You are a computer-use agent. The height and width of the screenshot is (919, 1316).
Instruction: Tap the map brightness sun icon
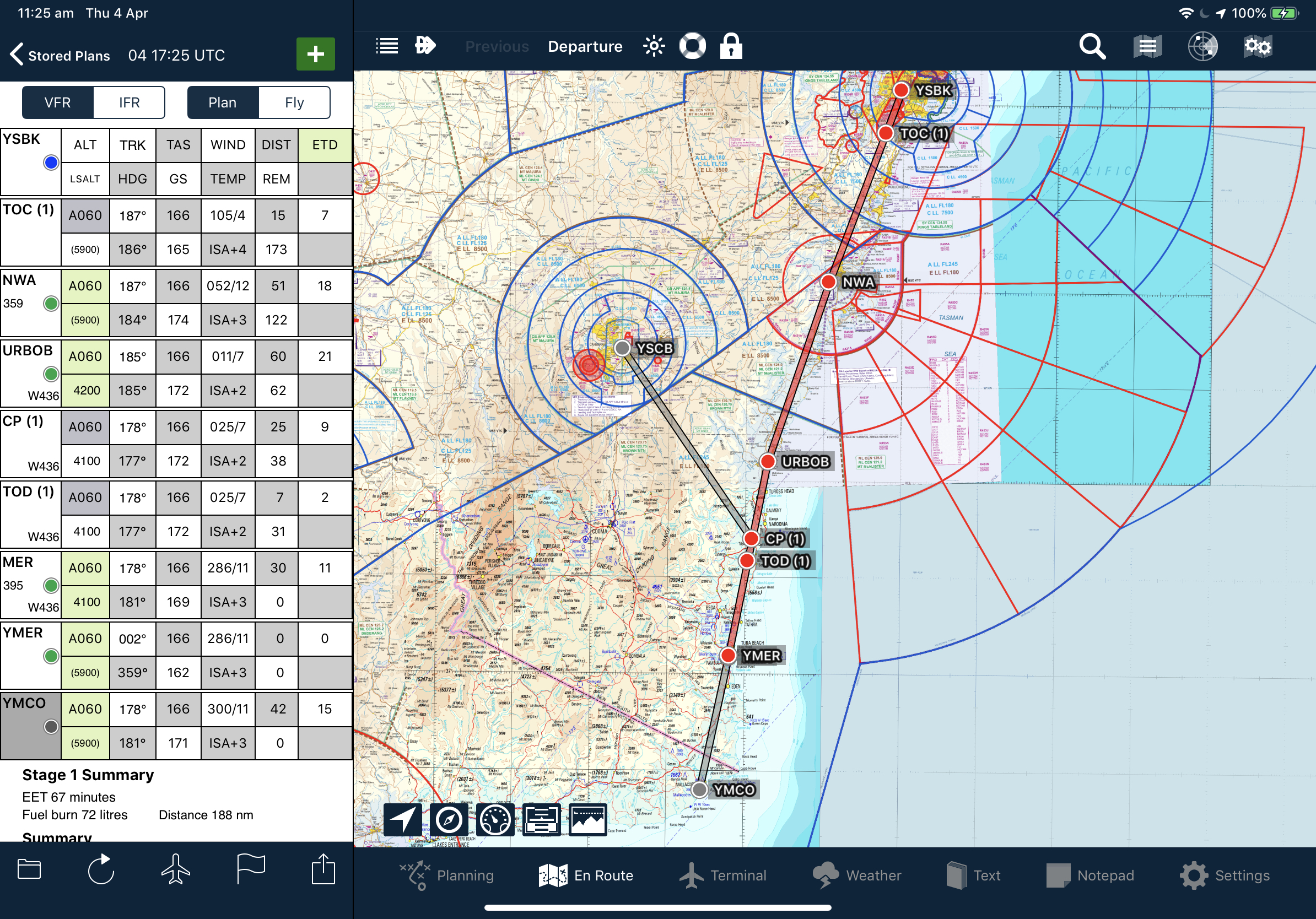point(654,46)
